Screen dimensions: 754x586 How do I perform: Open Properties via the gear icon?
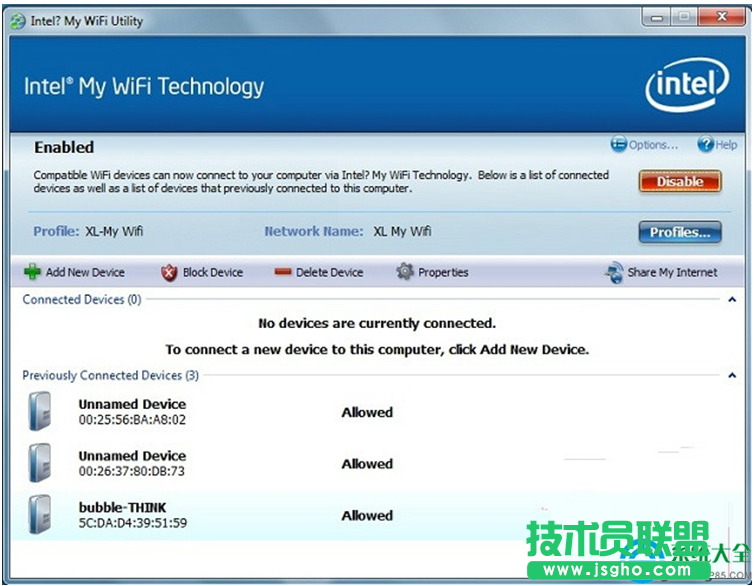tap(405, 272)
